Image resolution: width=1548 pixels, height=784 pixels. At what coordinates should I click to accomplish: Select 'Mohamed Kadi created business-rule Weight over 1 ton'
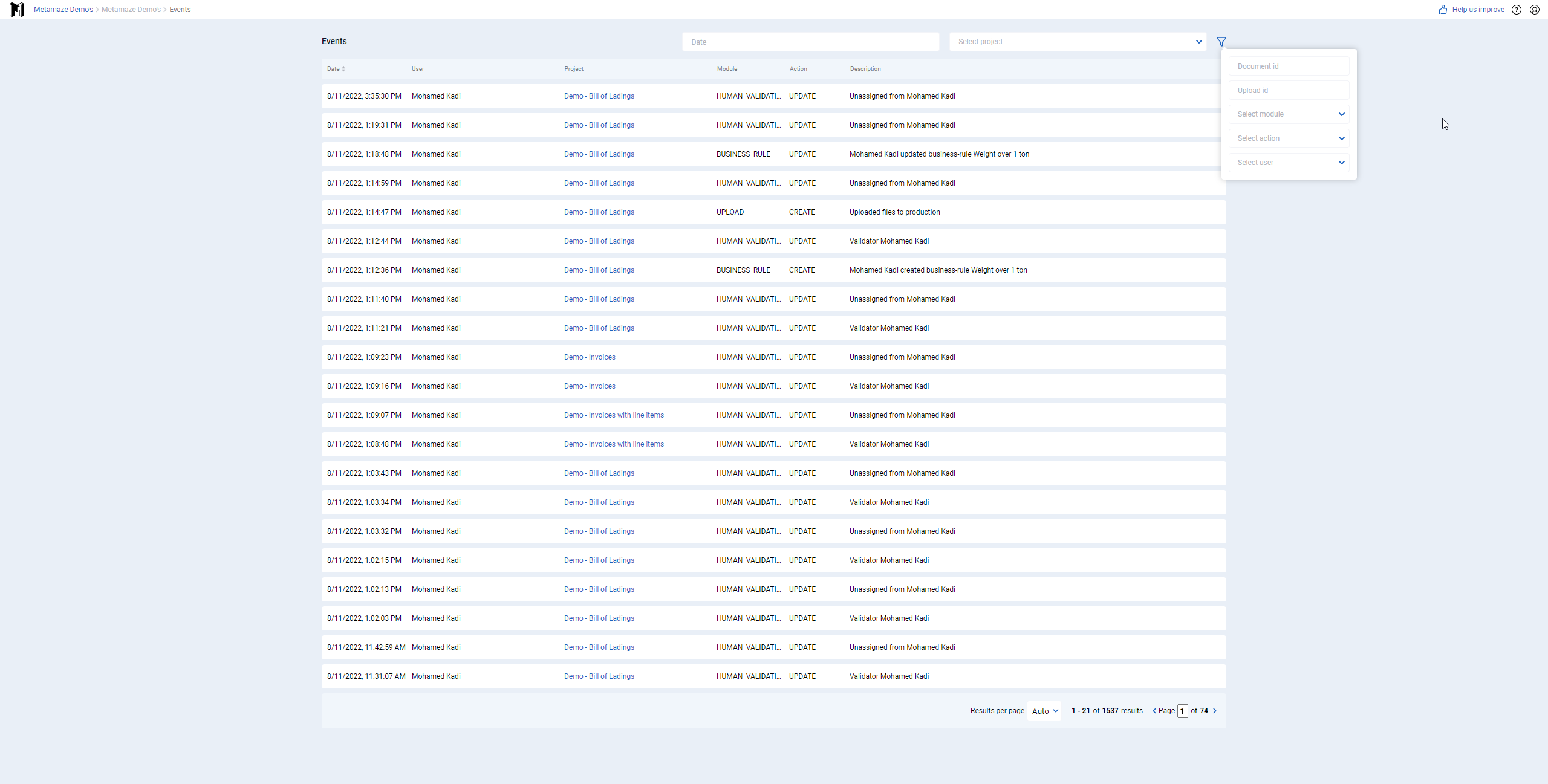tap(938, 270)
